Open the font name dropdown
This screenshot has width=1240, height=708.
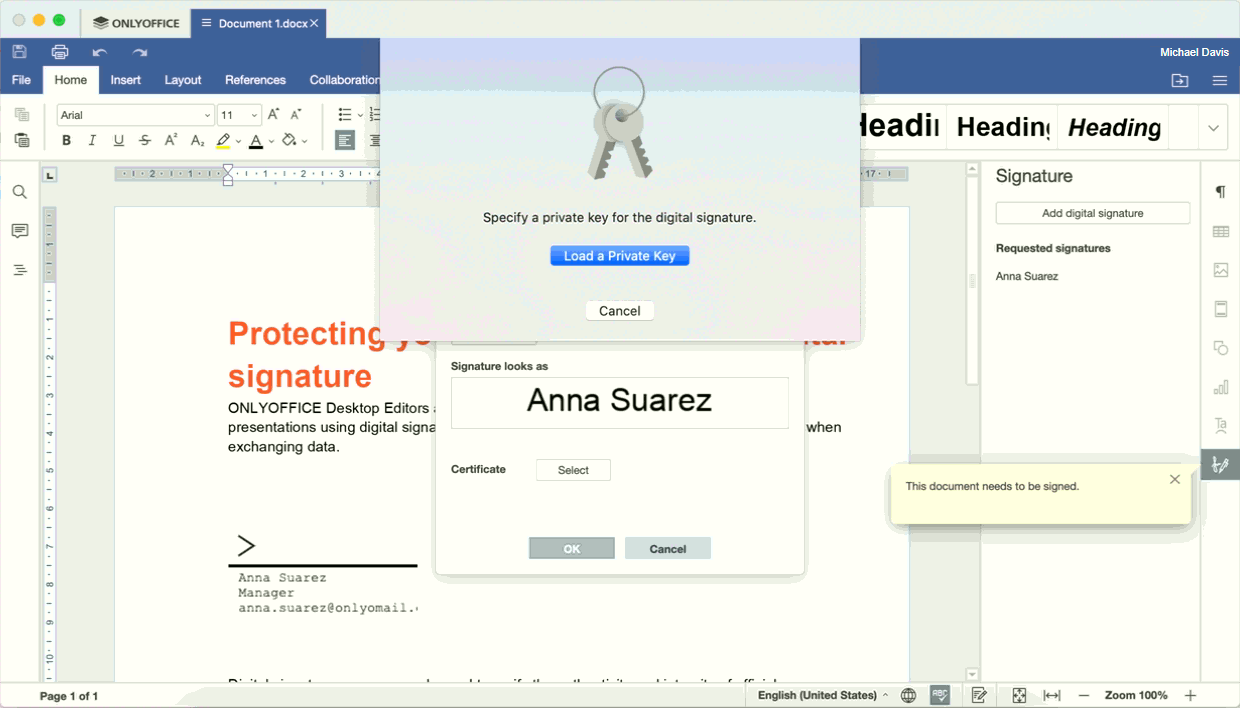click(206, 114)
